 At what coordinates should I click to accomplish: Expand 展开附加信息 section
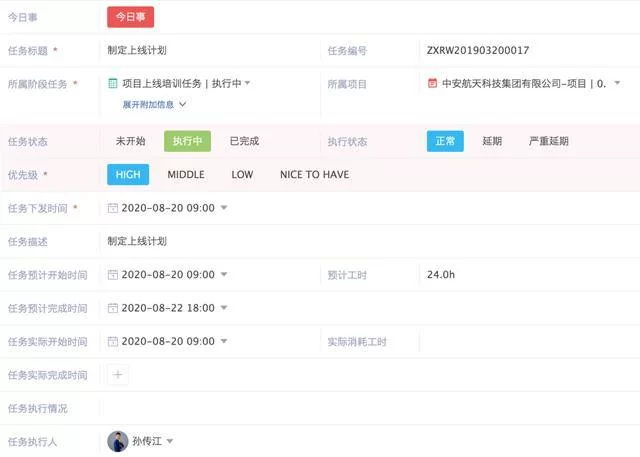tap(154, 104)
